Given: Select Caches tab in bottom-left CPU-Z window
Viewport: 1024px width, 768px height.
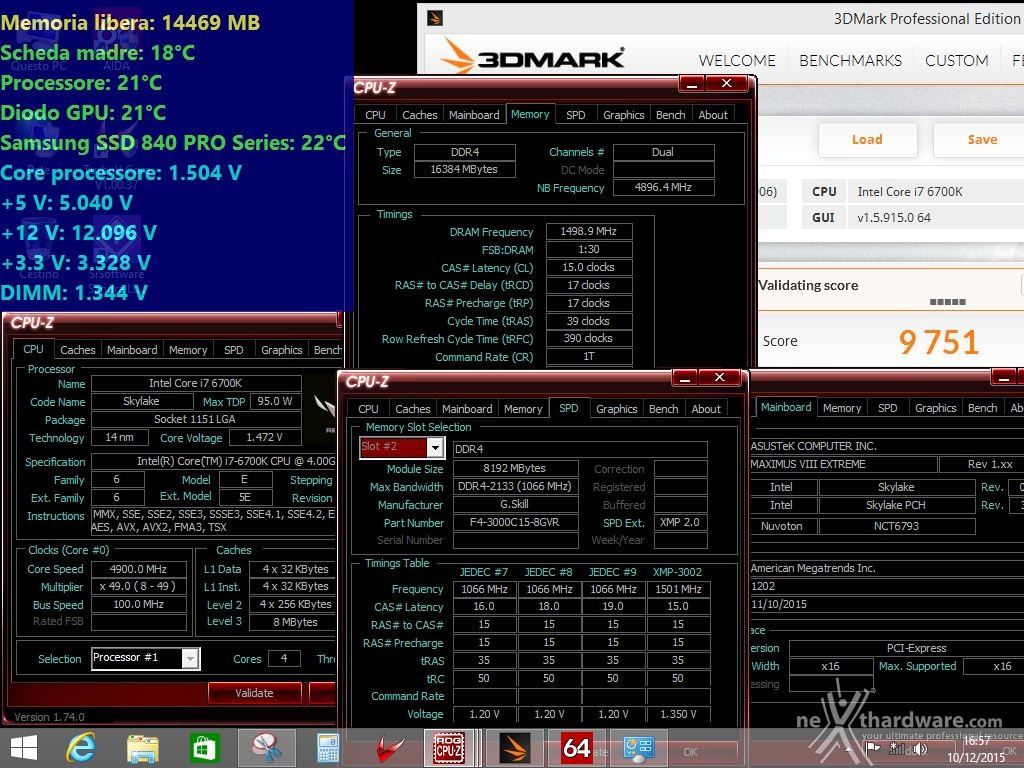Looking at the screenshot, I should click(78, 350).
